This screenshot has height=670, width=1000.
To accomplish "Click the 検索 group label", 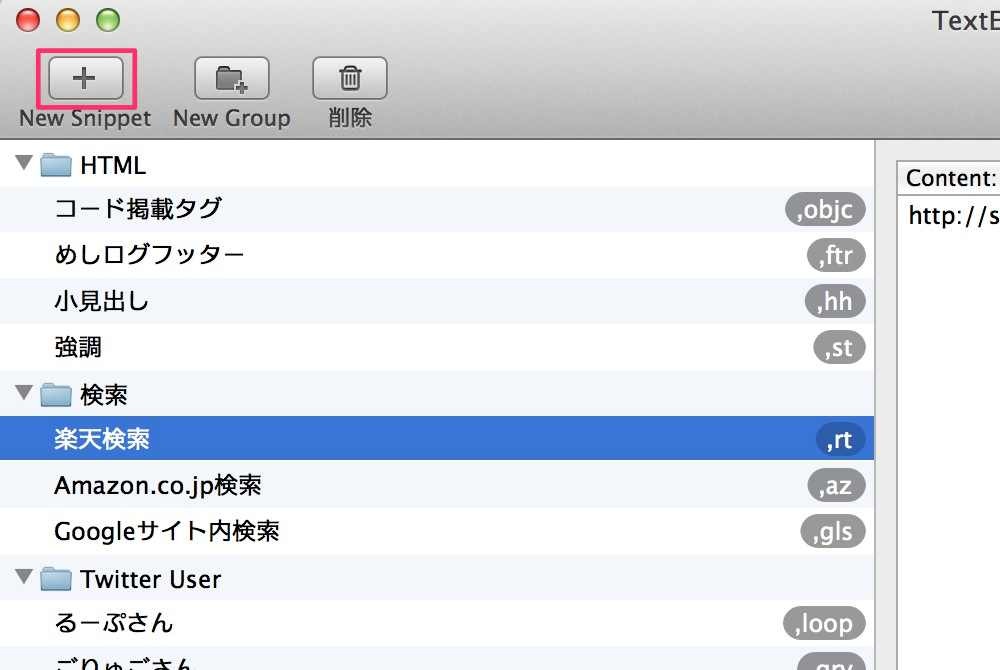I will click(x=103, y=395).
